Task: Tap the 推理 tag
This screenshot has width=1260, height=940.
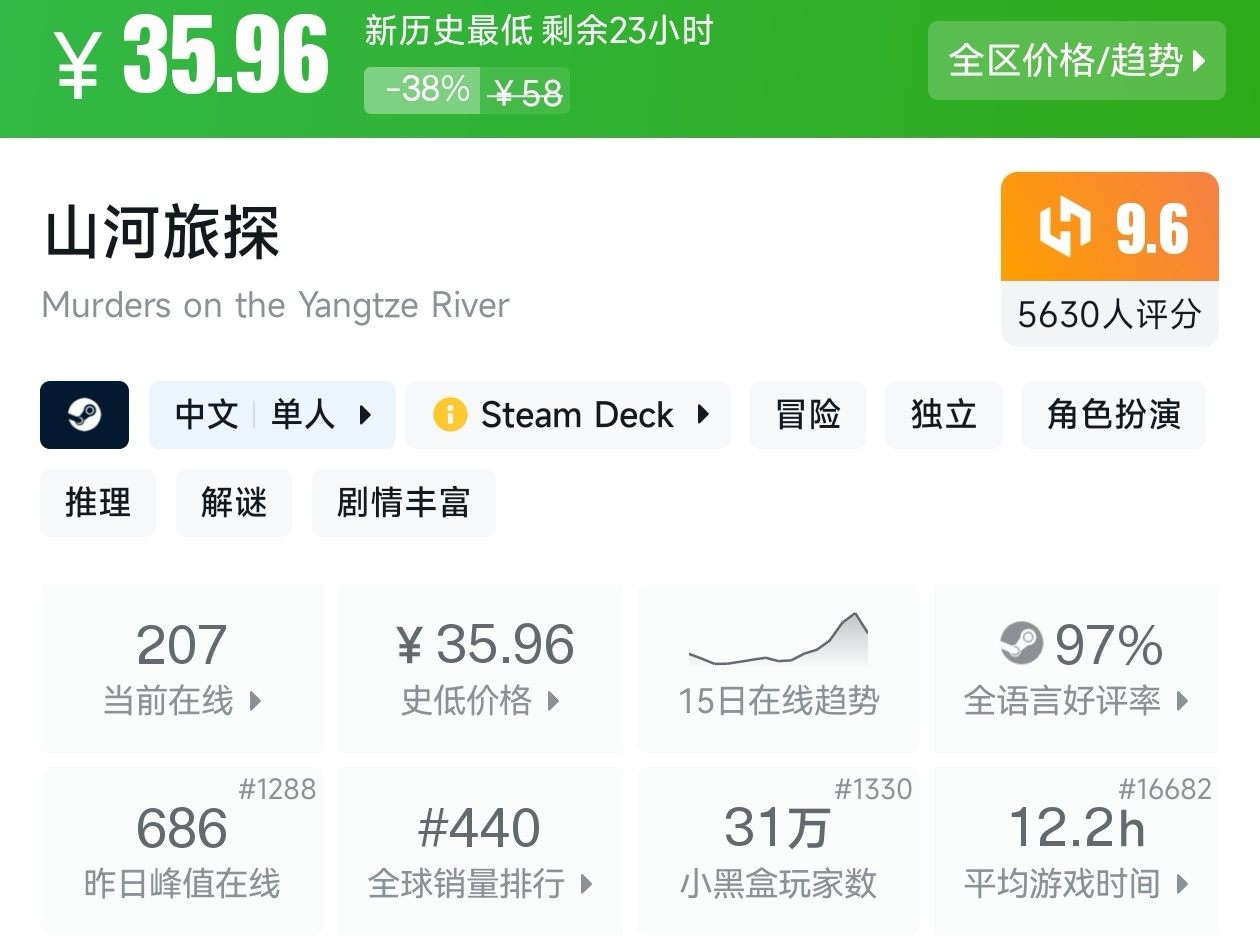Action: coord(97,503)
